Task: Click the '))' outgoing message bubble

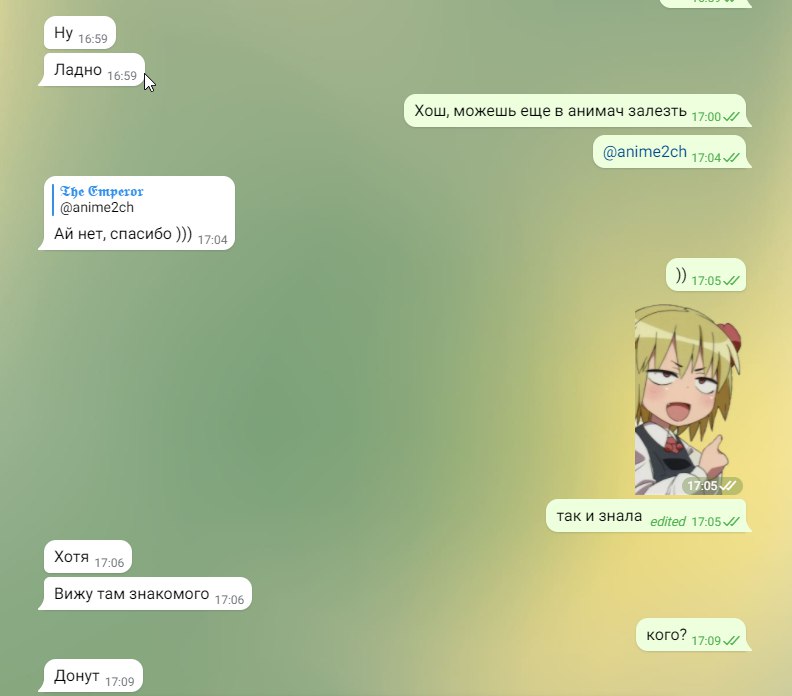Action: (x=706, y=275)
